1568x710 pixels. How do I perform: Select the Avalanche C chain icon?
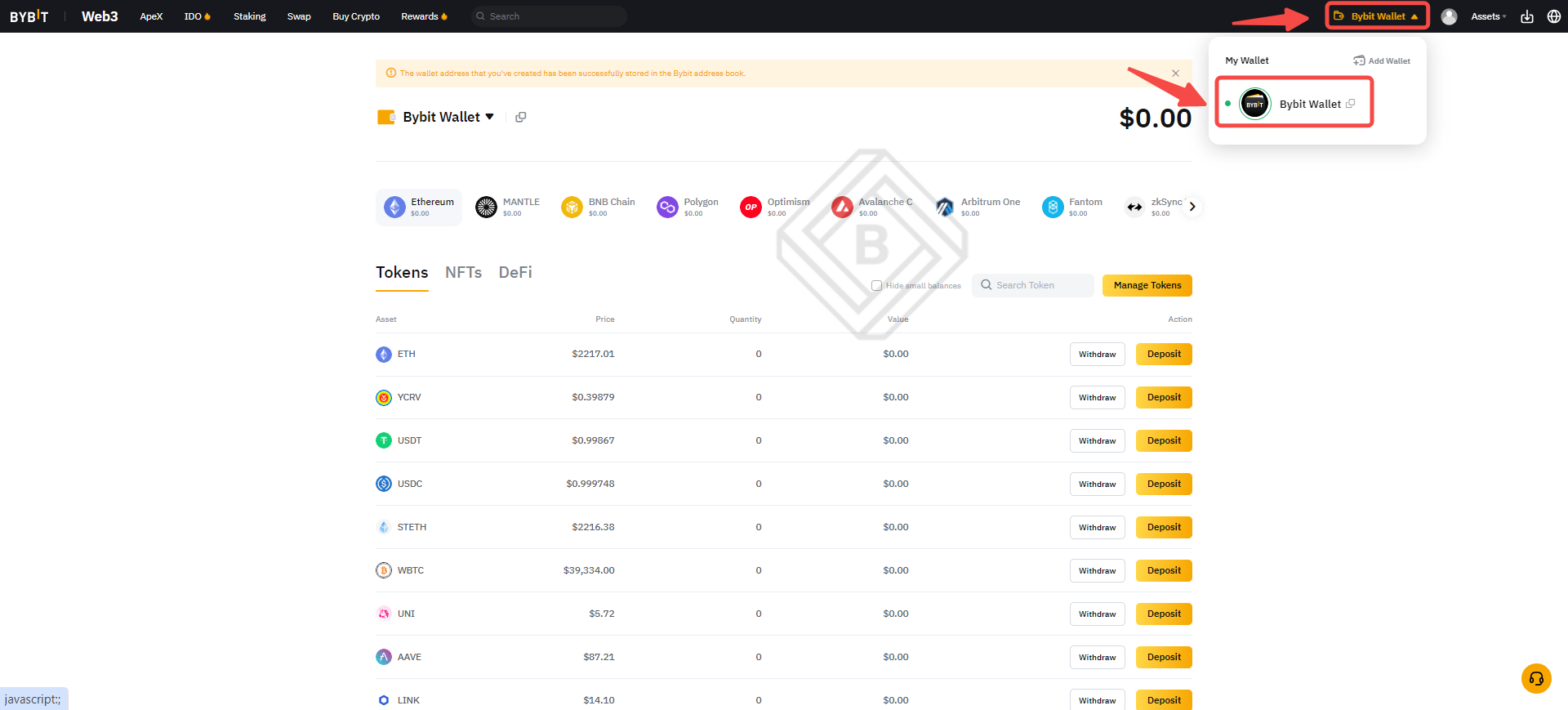(x=842, y=208)
